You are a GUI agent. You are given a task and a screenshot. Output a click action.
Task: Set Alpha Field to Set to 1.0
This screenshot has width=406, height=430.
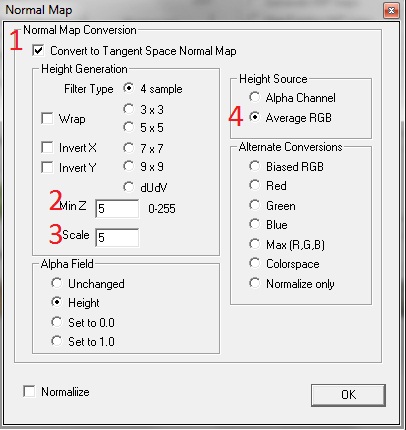click(x=56, y=341)
